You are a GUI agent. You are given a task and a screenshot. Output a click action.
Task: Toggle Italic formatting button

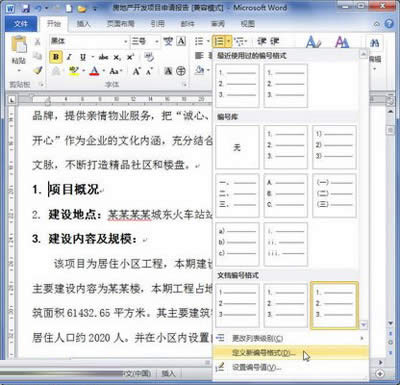[69, 57]
